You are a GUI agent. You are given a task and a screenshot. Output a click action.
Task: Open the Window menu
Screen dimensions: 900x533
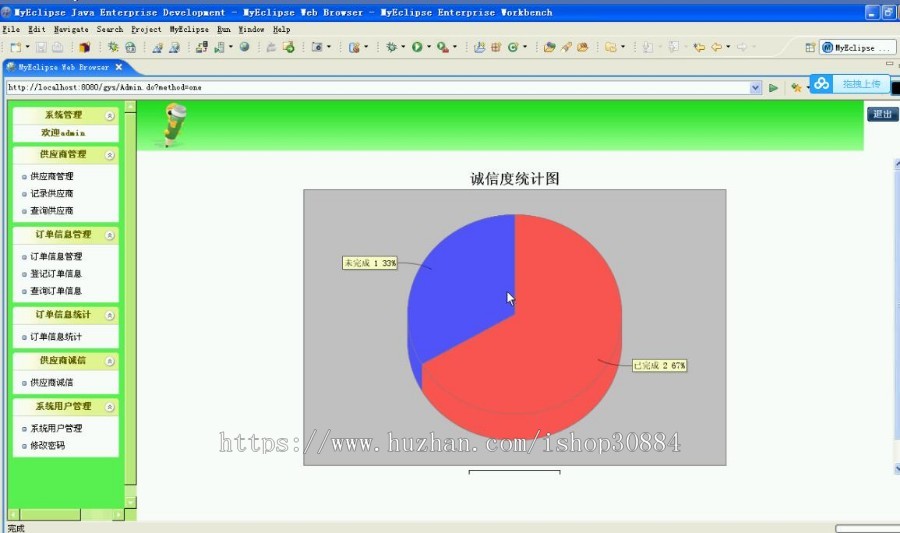251,29
